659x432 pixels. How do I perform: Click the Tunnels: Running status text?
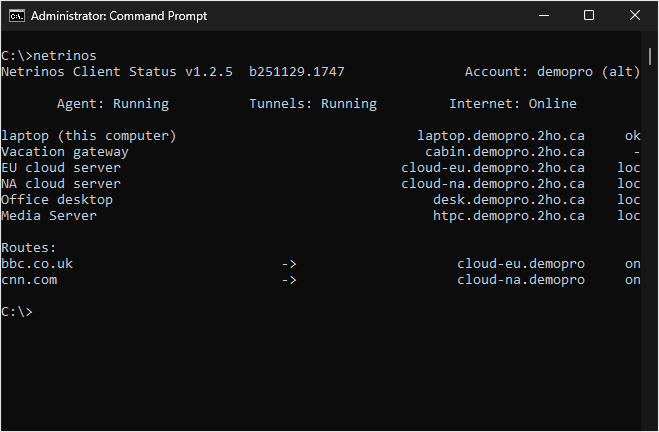coord(312,104)
